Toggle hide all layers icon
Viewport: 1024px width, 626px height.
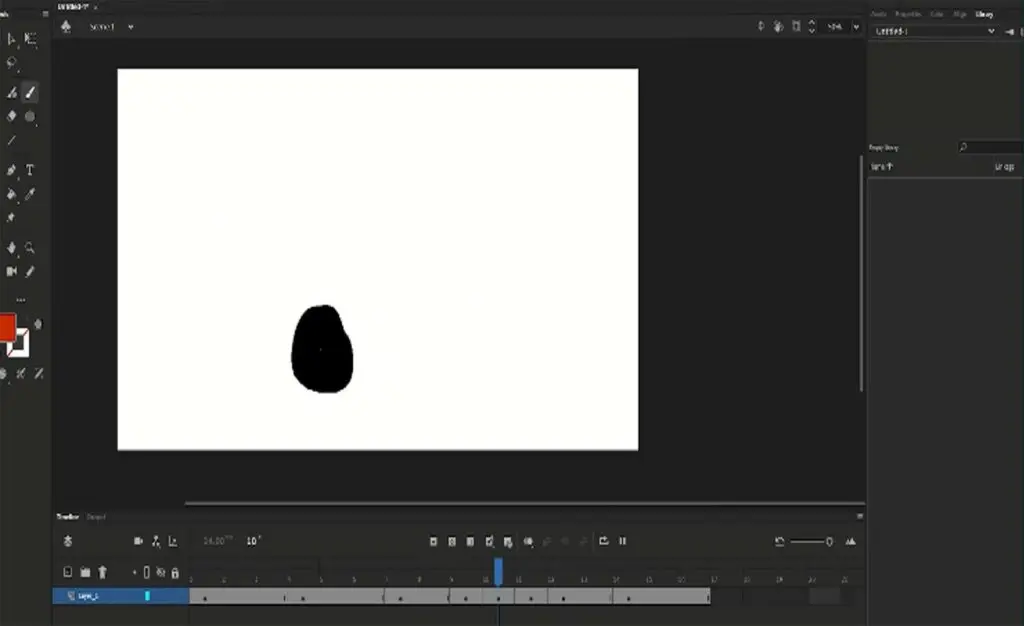click(x=161, y=572)
